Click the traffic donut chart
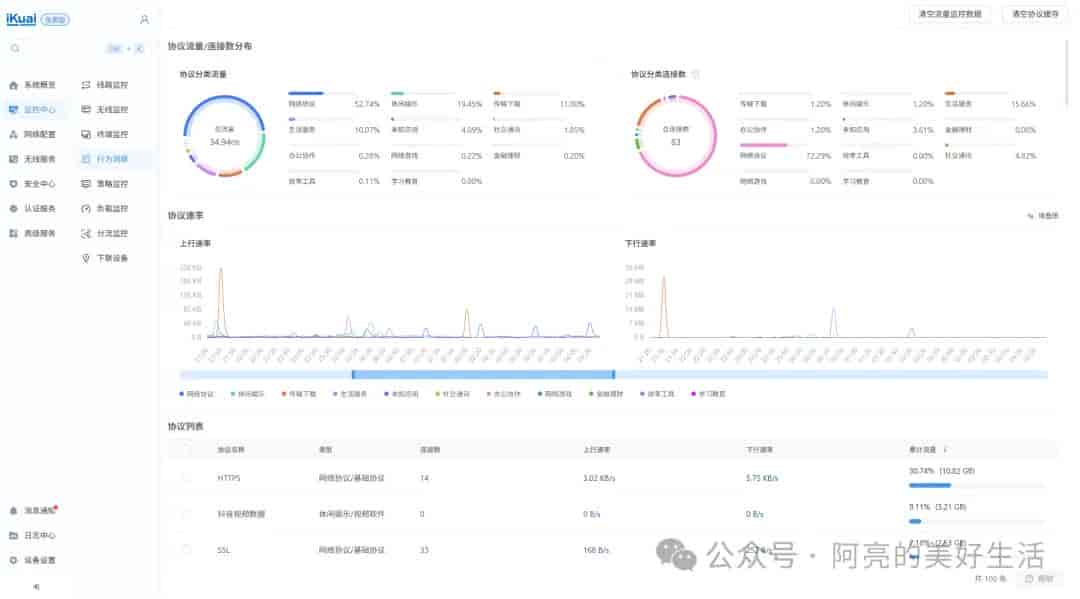Image resolution: width=1080 pixels, height=599 pixels. (225, 136)
